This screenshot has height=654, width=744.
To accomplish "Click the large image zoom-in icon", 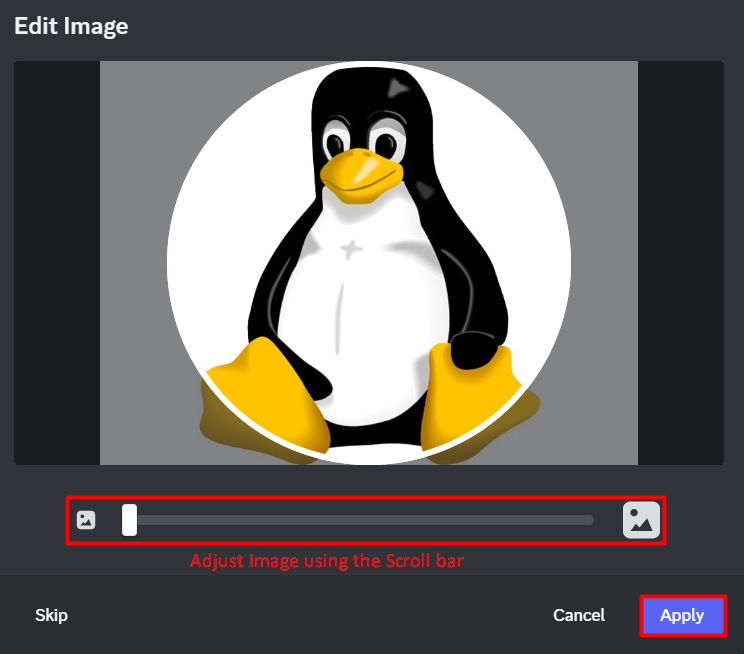I will [641, 520].
